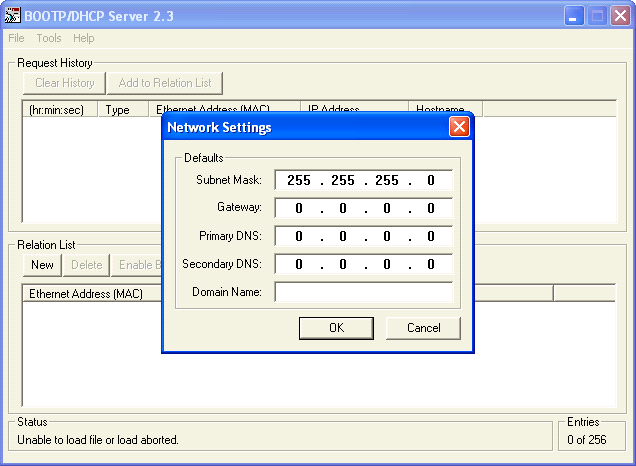Click the Clear History button
Image resolution: width=636 pixels, height=466 pixels.
coord(64,83)
